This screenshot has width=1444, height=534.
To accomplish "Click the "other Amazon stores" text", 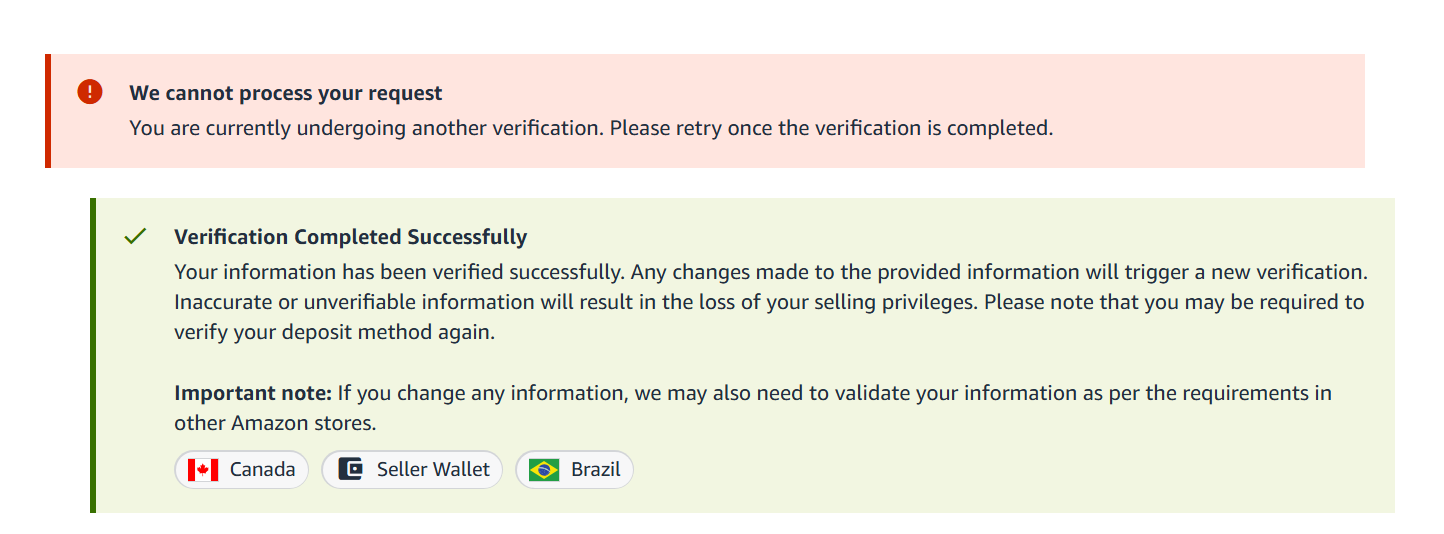I will pos(274,423).
